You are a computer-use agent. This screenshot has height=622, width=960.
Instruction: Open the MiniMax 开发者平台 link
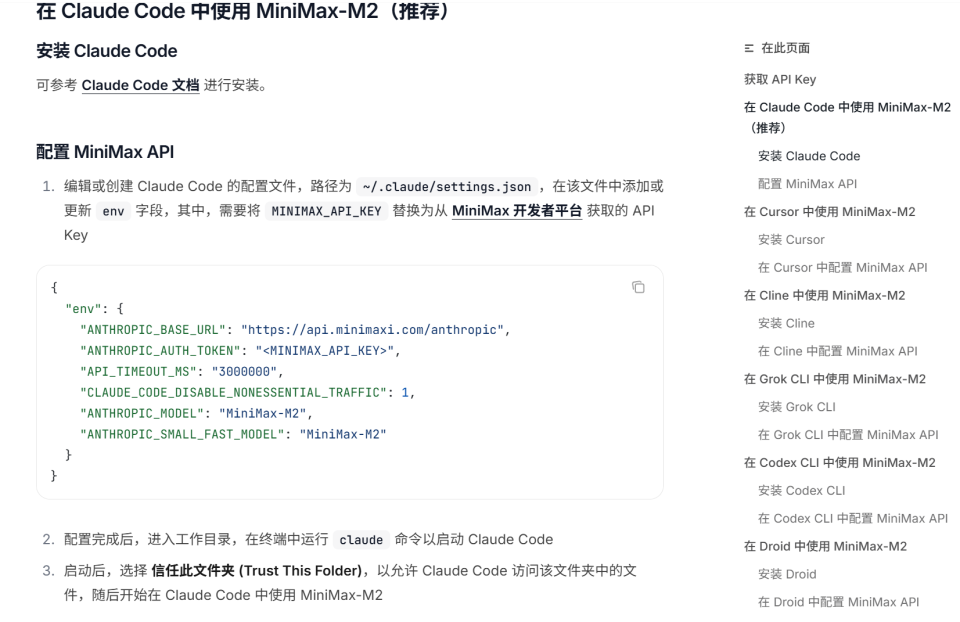[x=517, y=211]
